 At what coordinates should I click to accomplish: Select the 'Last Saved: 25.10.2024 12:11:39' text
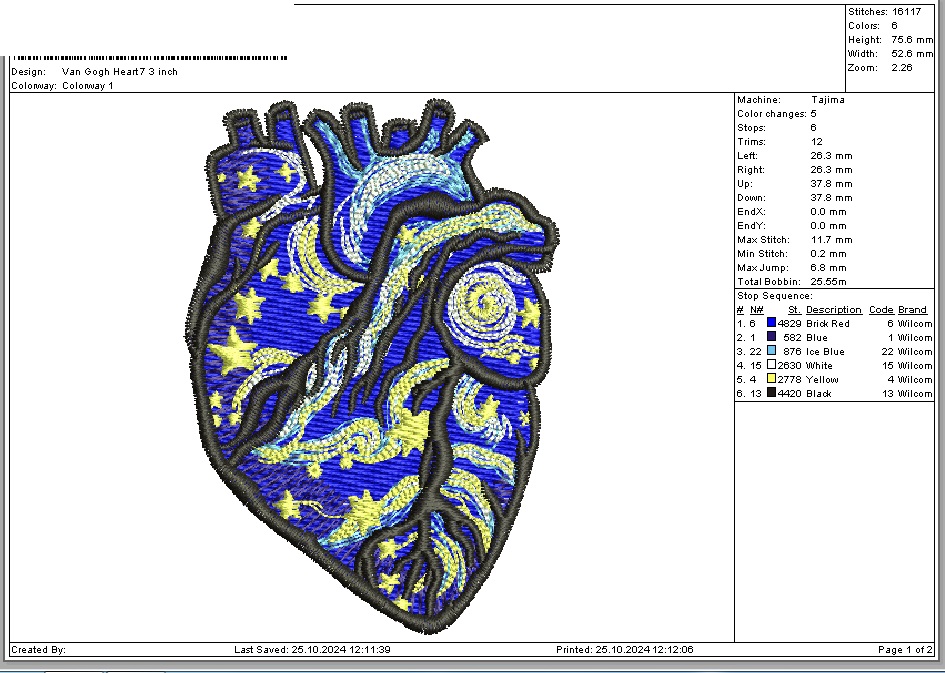[312, 650]
